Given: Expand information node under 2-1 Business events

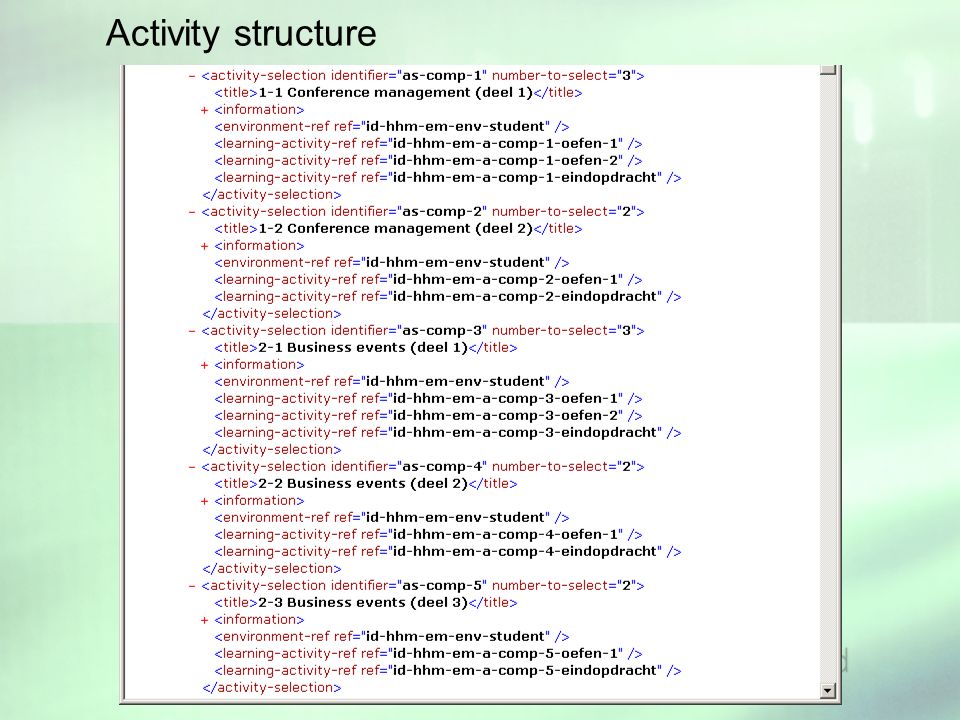Looking at the screenshot, I should click(x=204, y=365).
